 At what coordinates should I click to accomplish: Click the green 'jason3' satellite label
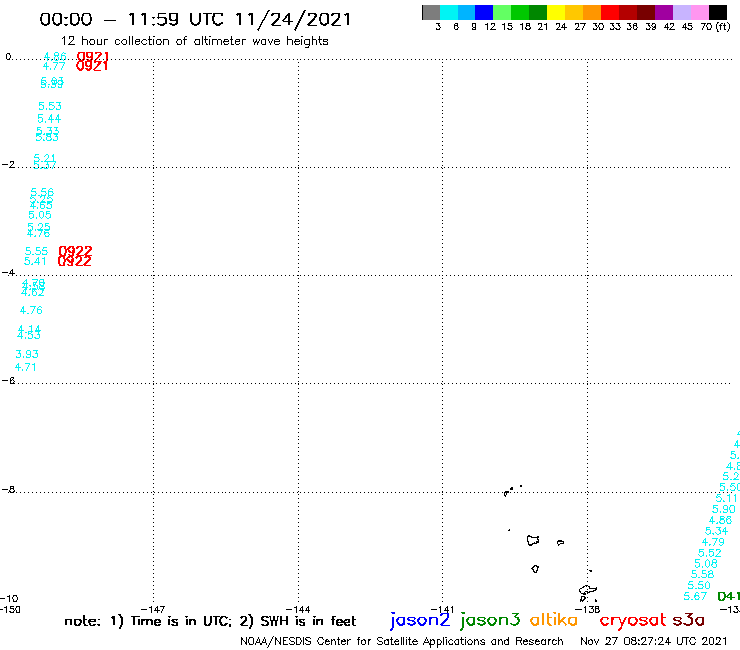(x=490, y=620)
